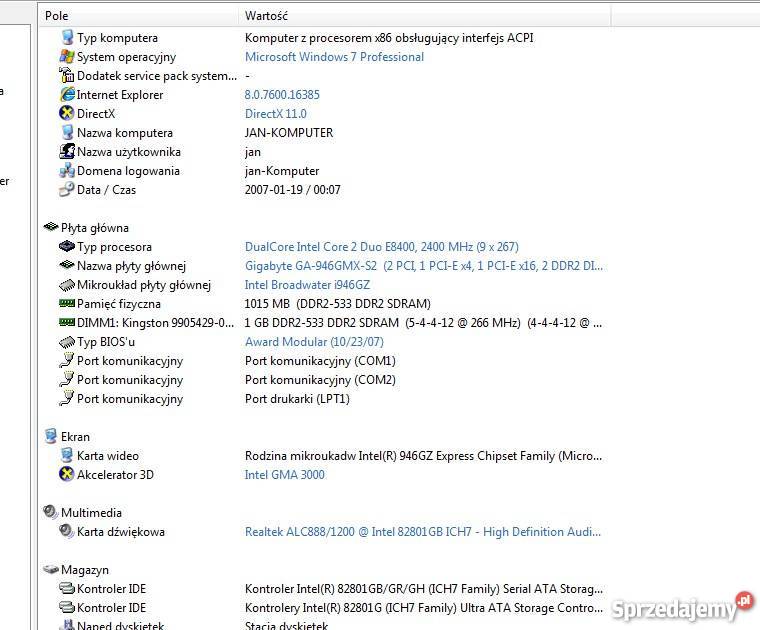
Task: Select the Typ komputera field label
Action: [117, 38]
